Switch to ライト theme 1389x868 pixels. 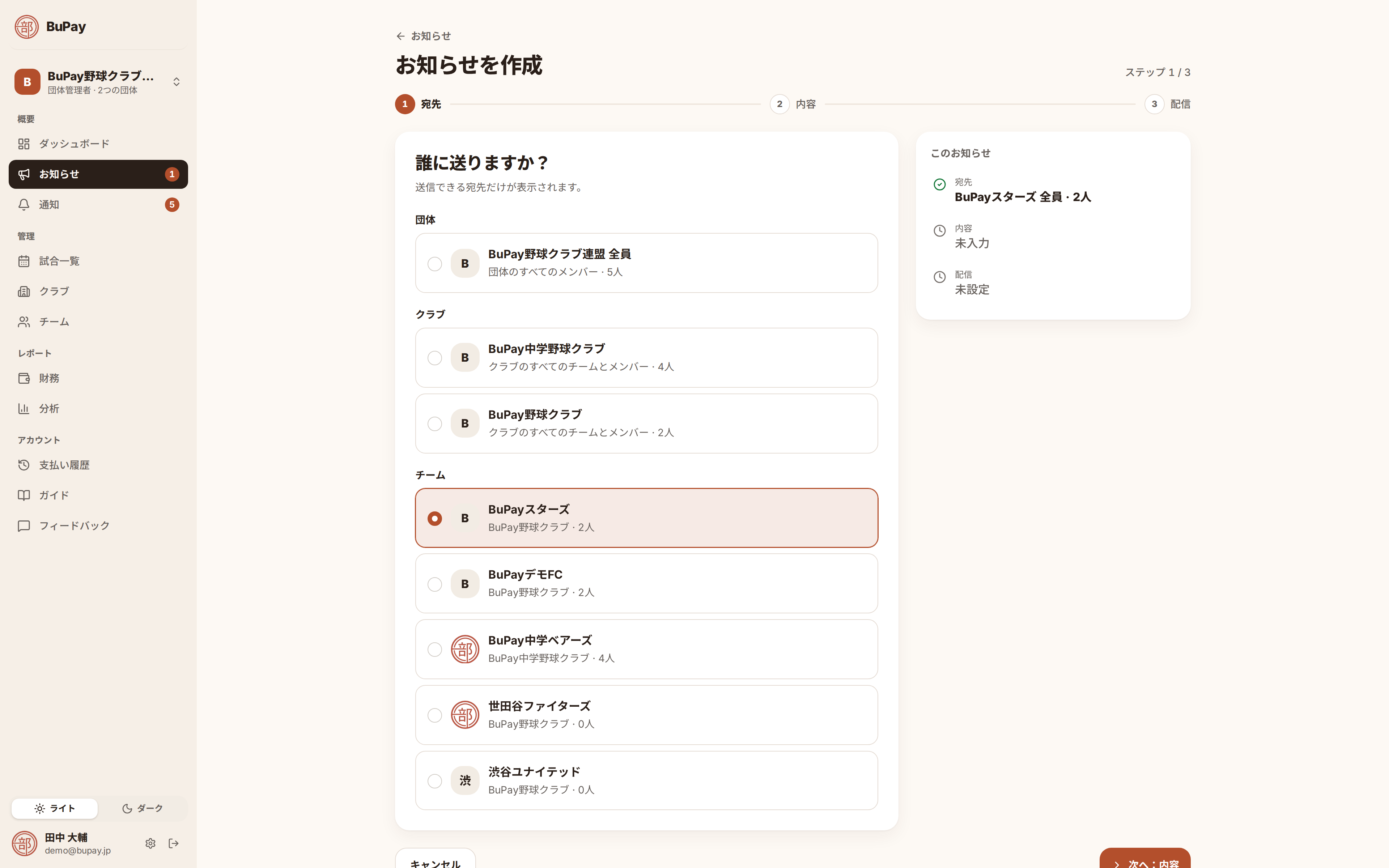pyautogui.click(x=55, y=808)
